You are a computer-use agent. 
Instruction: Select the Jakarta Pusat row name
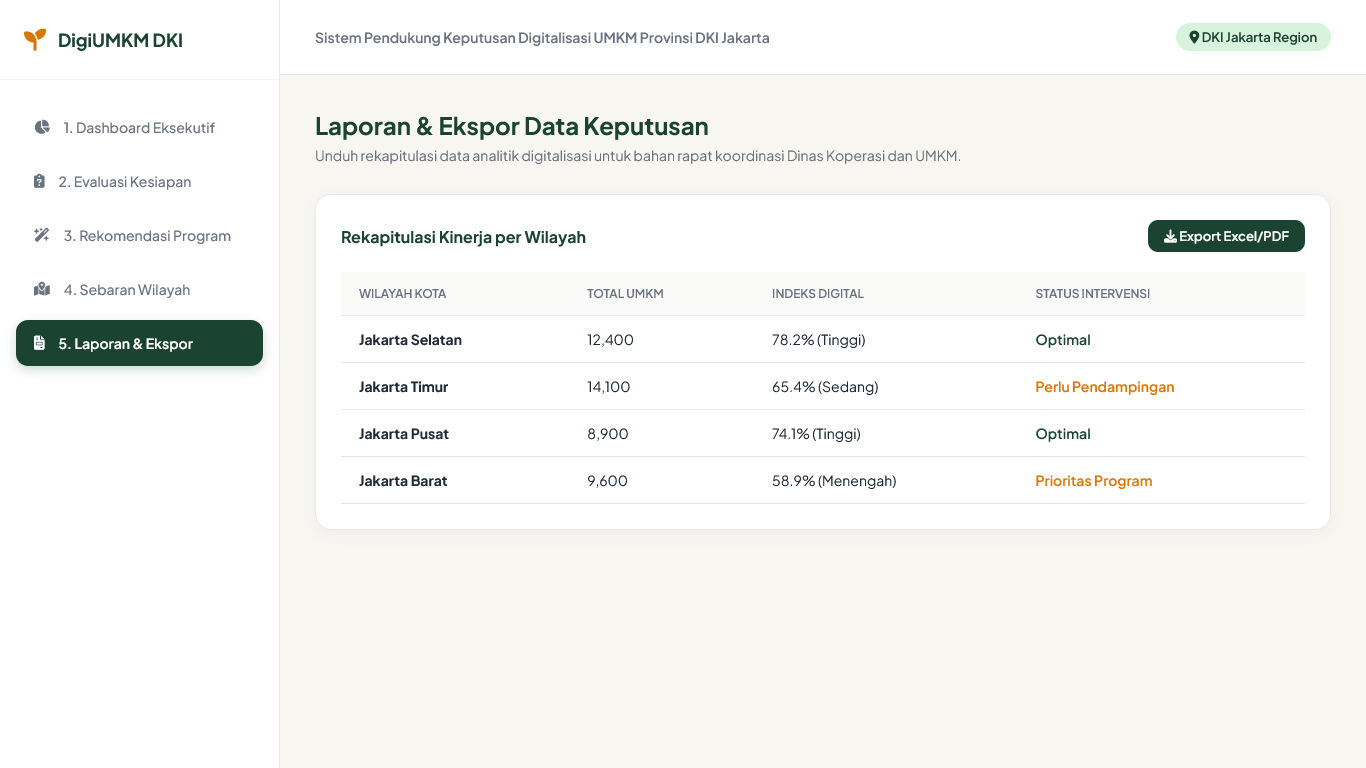404,434
